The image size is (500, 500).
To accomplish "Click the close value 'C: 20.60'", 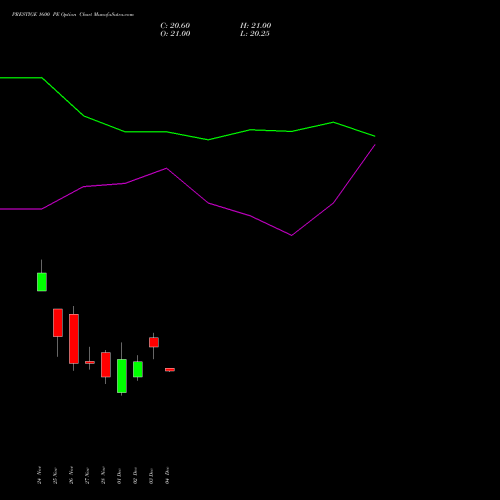I will 175,26.
